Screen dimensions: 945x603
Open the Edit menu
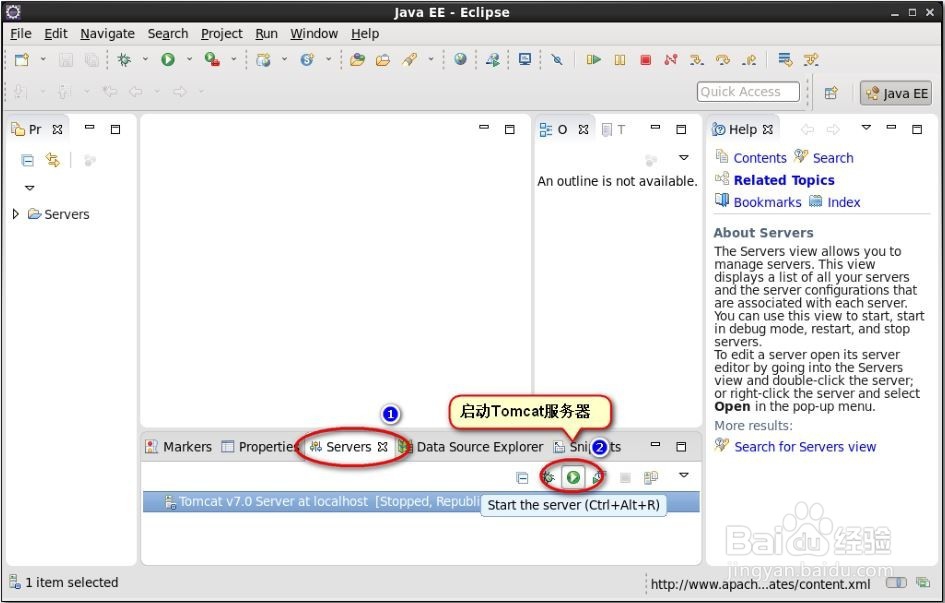pos(56,34)
